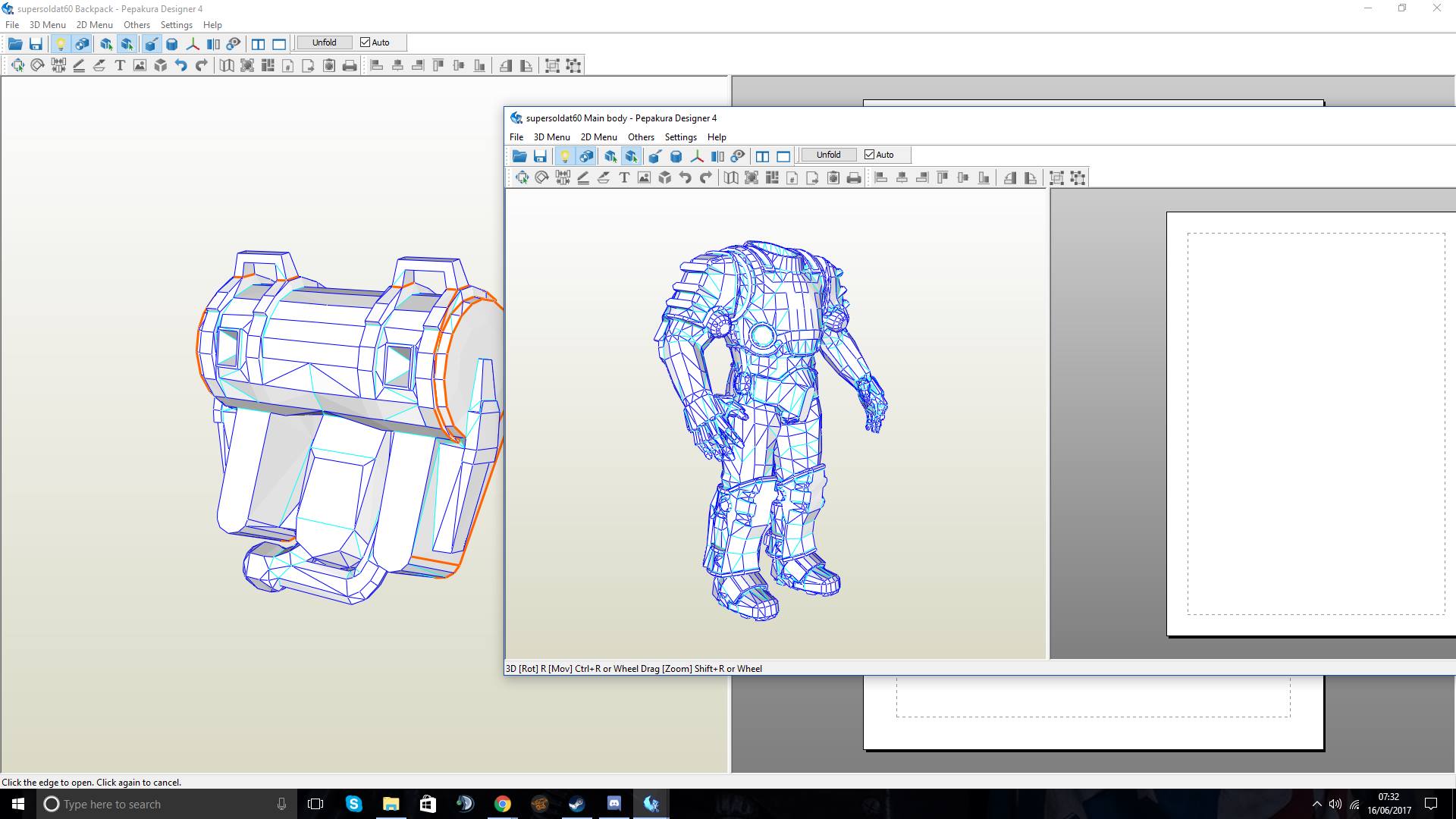Select the cut-edge tool in Backpack window toolbar
This screenshot has width=1456, height=819.
pos(151,43)
